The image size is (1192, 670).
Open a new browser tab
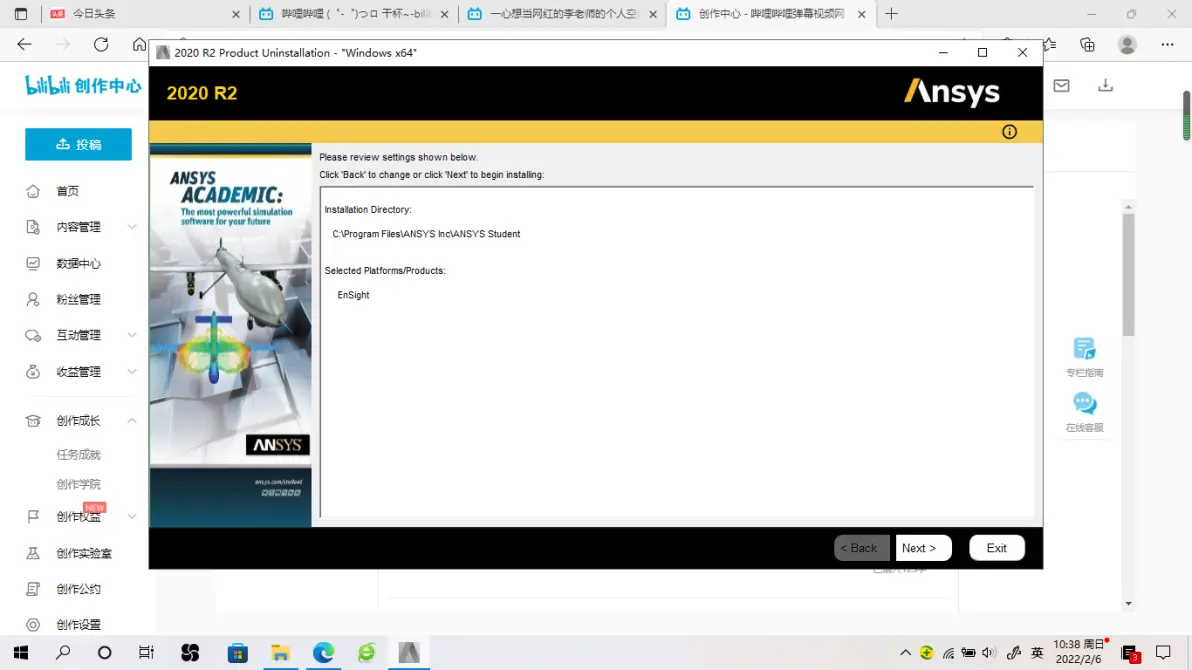[x=891, y=14]
